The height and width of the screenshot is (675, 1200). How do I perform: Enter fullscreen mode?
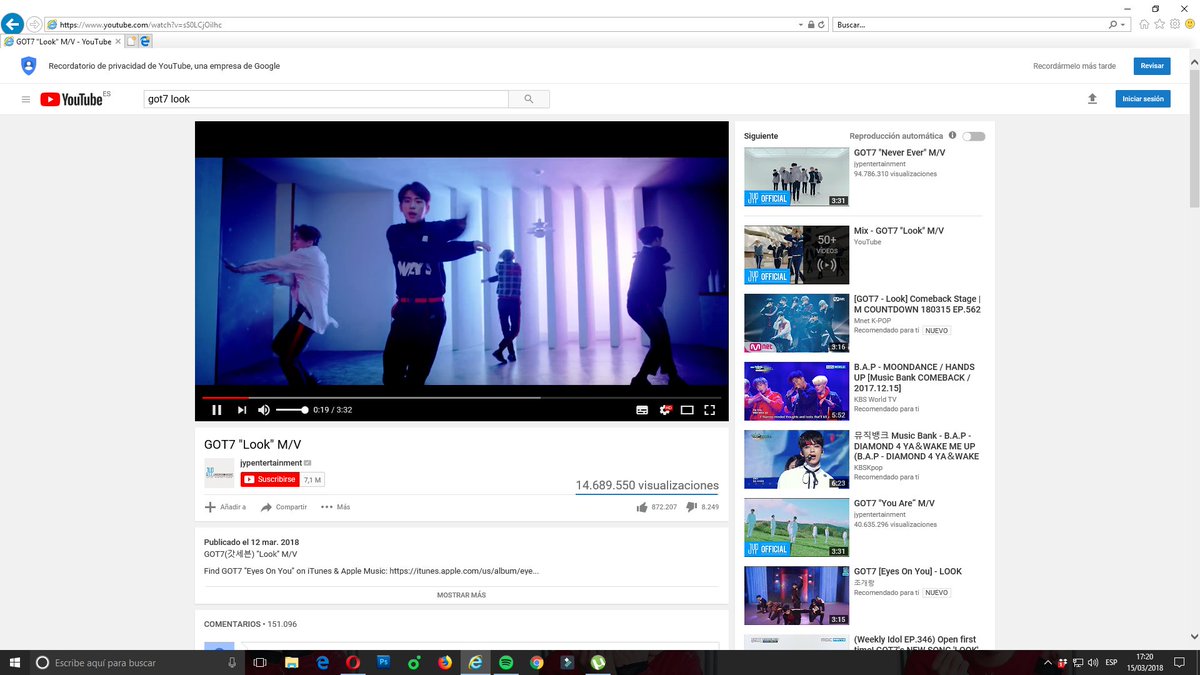coord(710,410)
